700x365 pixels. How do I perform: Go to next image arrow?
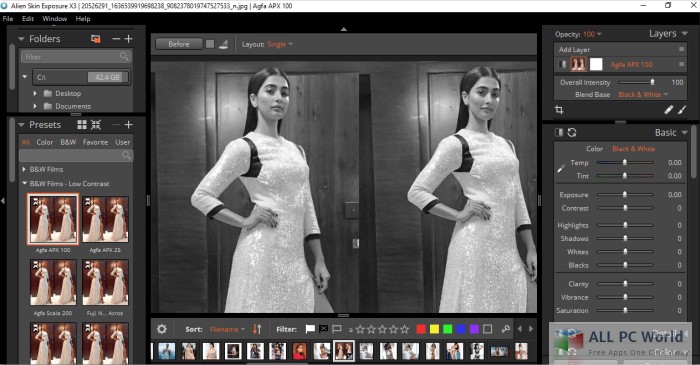531,329
